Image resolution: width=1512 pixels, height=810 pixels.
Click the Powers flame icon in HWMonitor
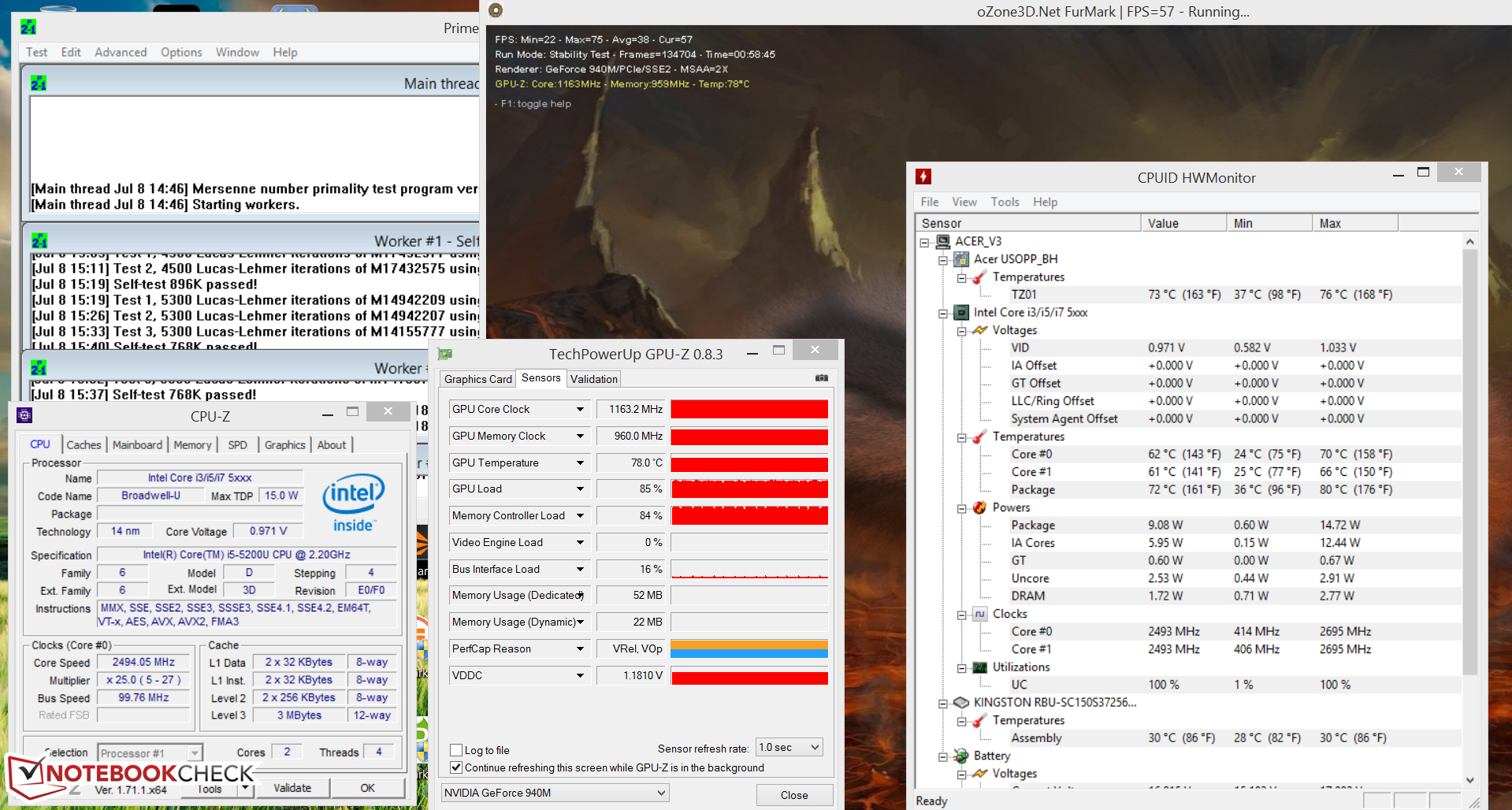[x=980, y=507]
